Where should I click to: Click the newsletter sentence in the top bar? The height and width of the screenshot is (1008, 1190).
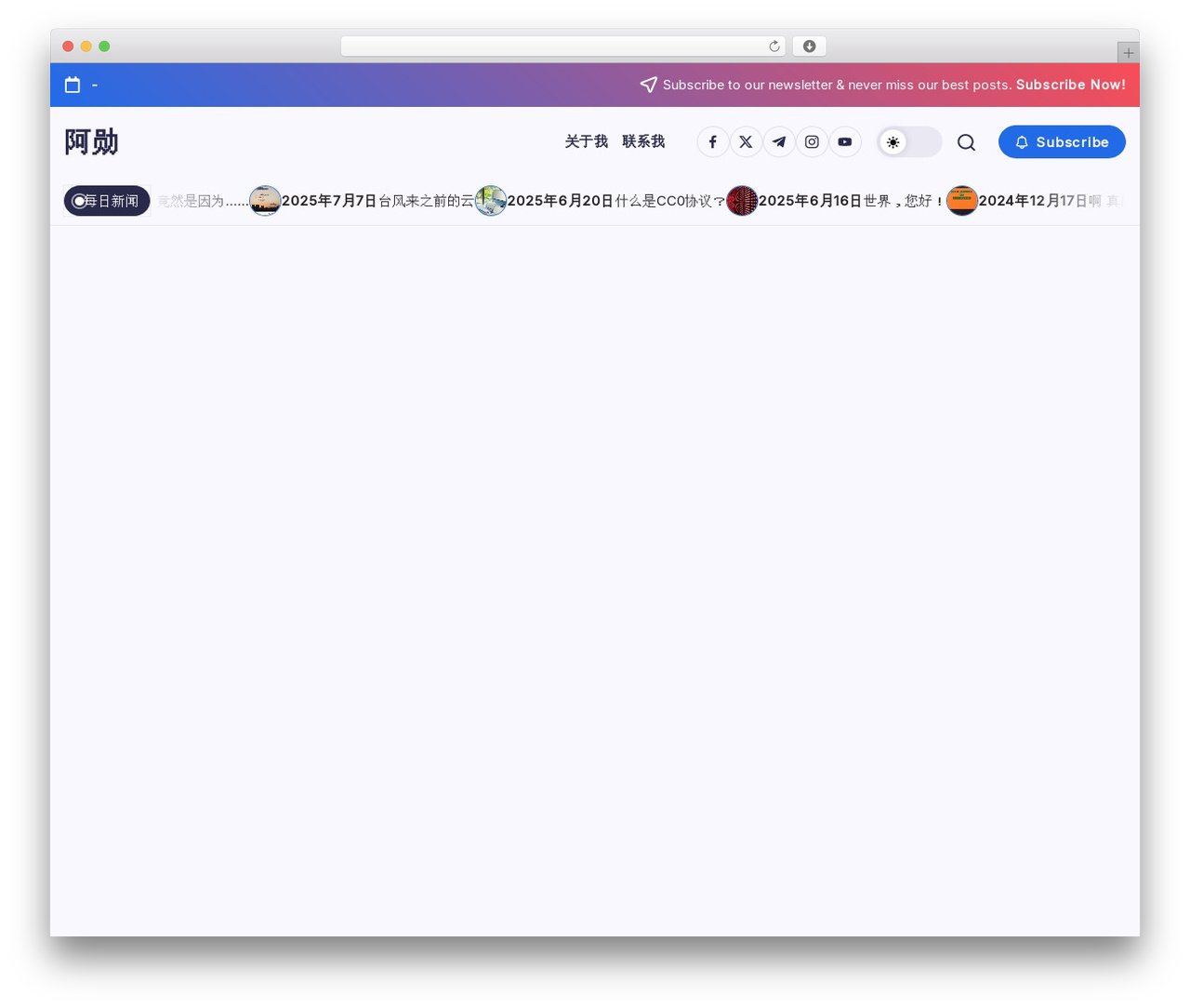coord(838,85)
